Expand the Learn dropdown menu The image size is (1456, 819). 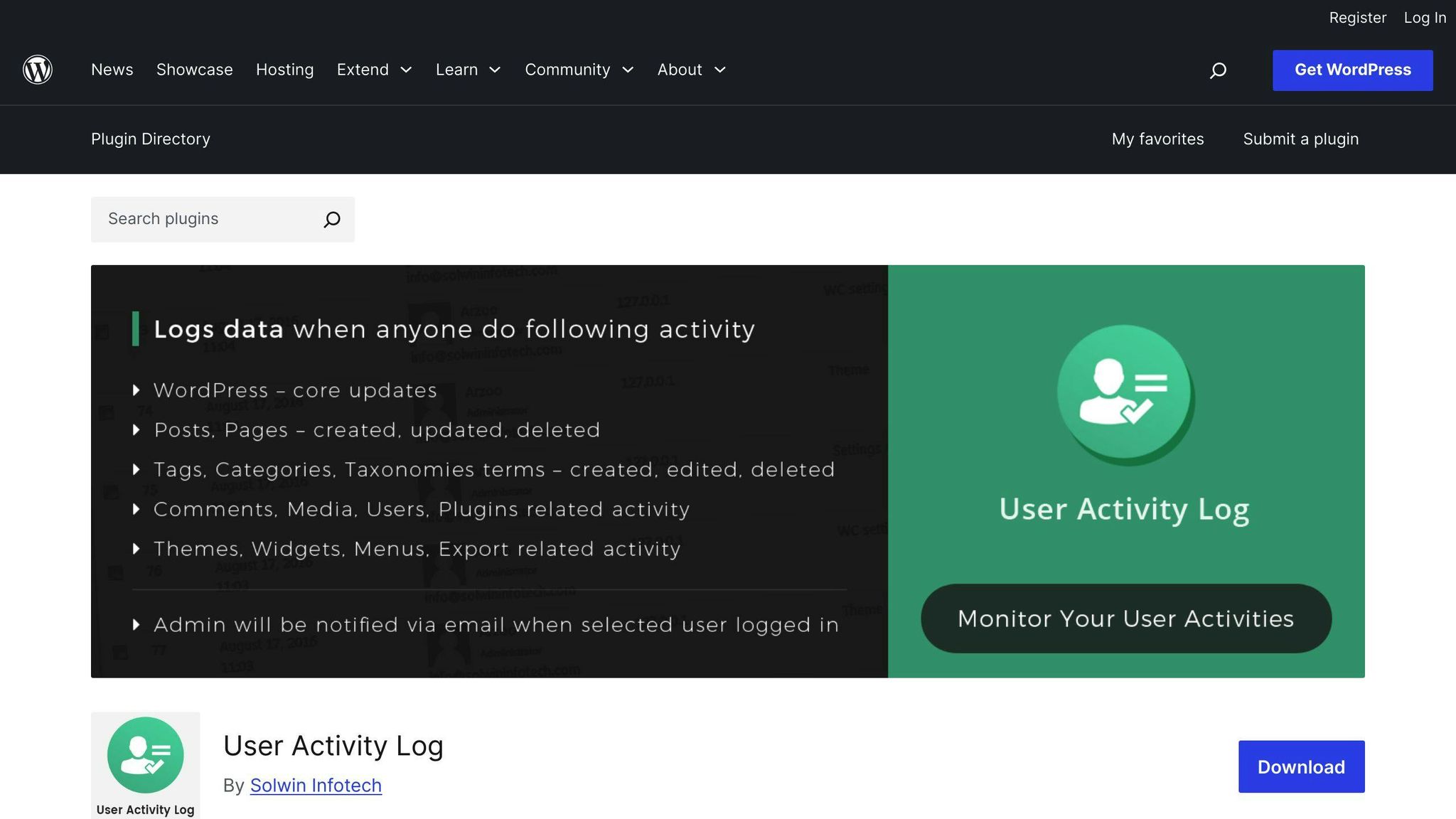[469, 70]
